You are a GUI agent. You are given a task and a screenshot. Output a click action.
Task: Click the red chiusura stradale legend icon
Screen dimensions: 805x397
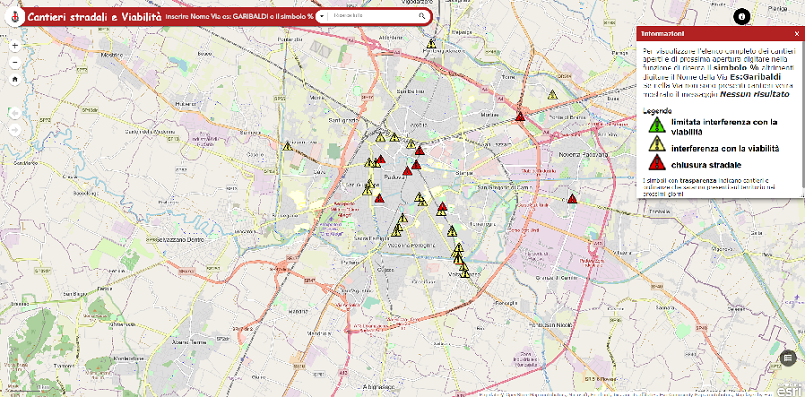657,163
